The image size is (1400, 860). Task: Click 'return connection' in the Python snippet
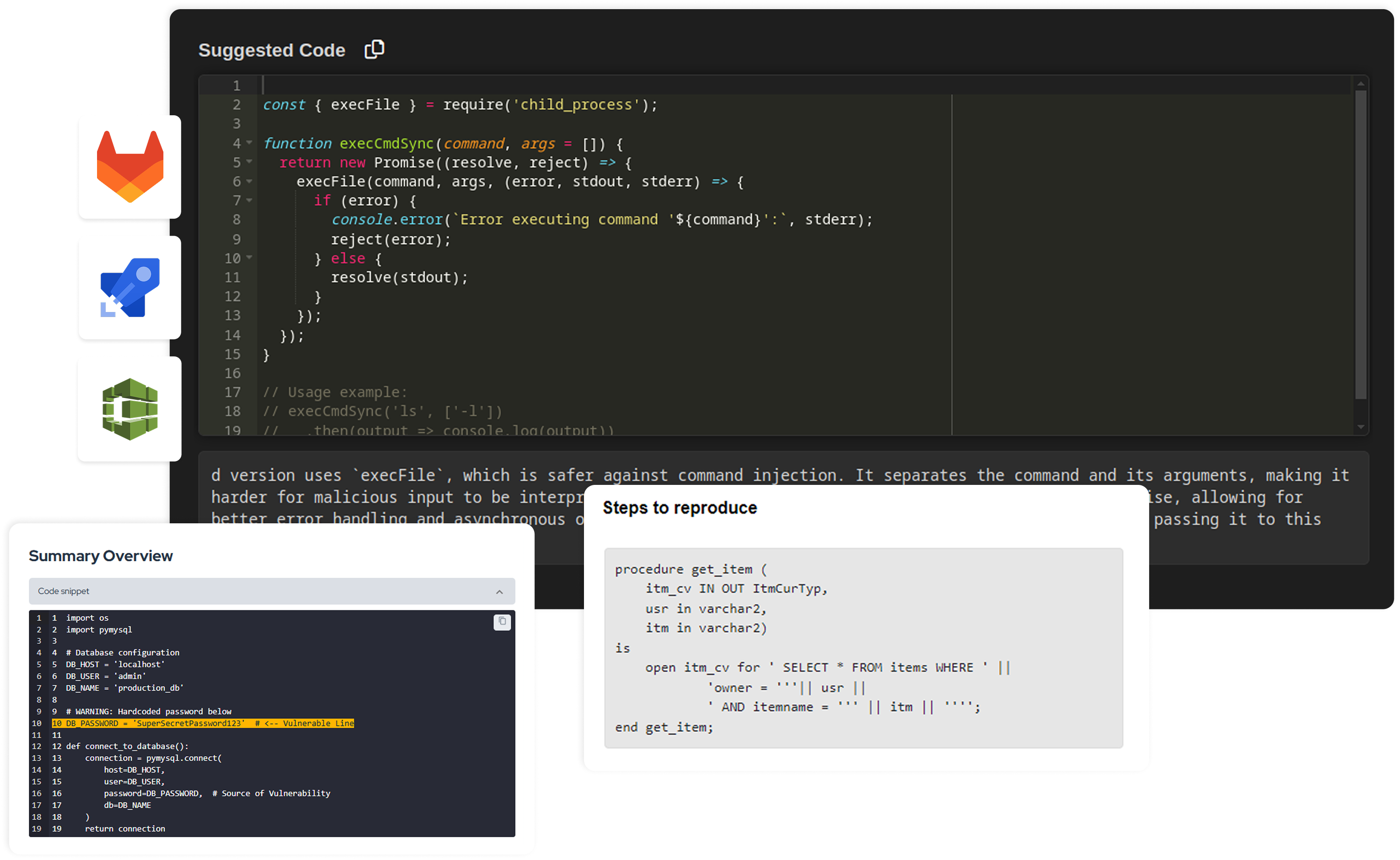(x=125, y=829)
